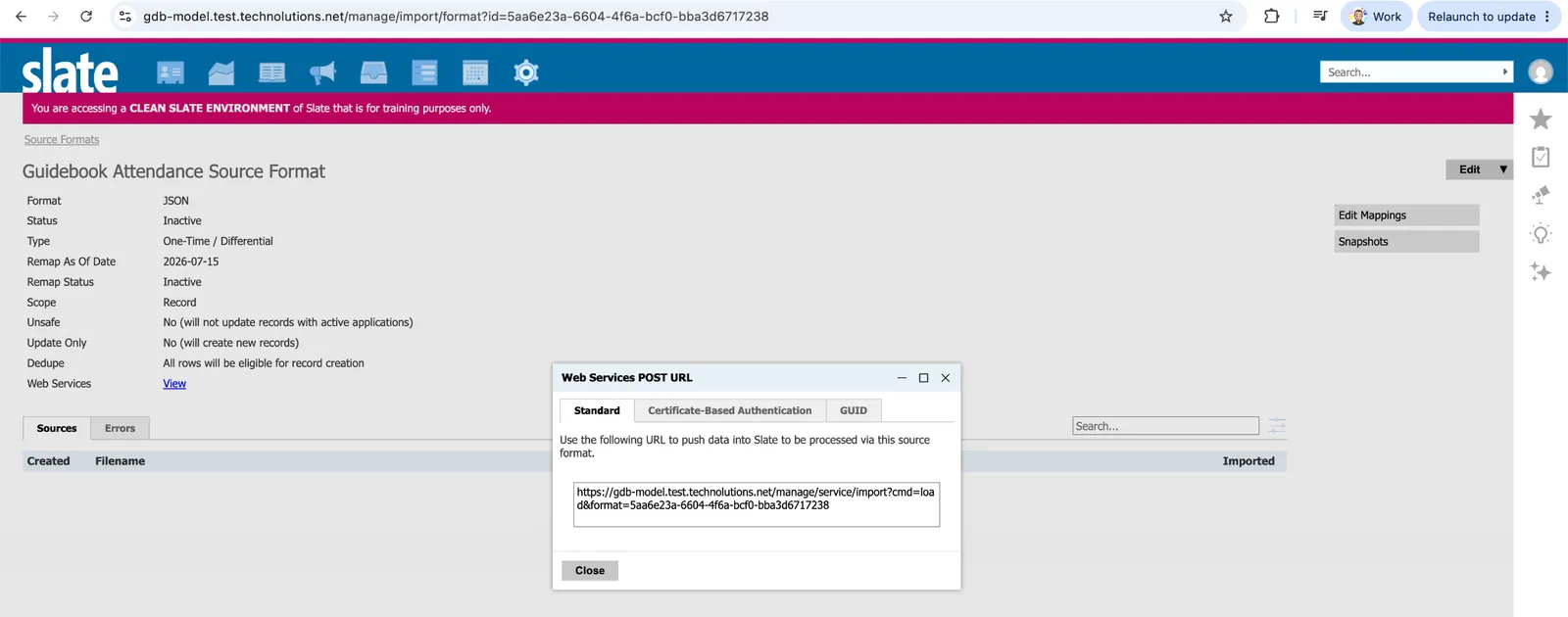Click the Type value One-Time / Differential
1568x617 pixels.
coord(218,242)
